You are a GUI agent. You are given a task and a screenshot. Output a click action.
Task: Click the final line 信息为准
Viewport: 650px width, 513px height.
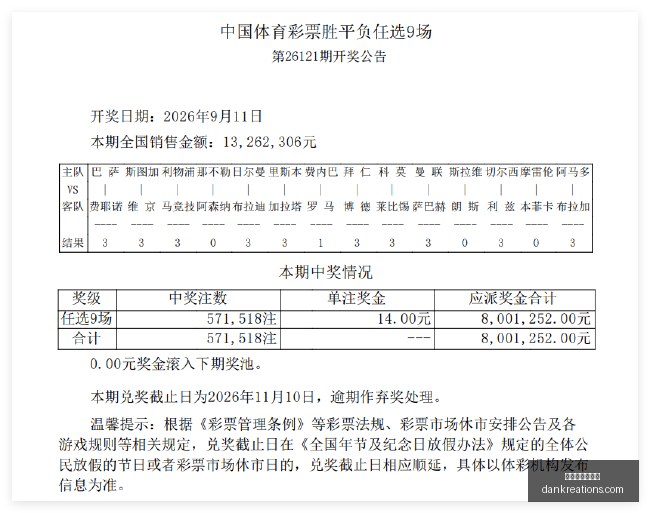click(92, 485)
